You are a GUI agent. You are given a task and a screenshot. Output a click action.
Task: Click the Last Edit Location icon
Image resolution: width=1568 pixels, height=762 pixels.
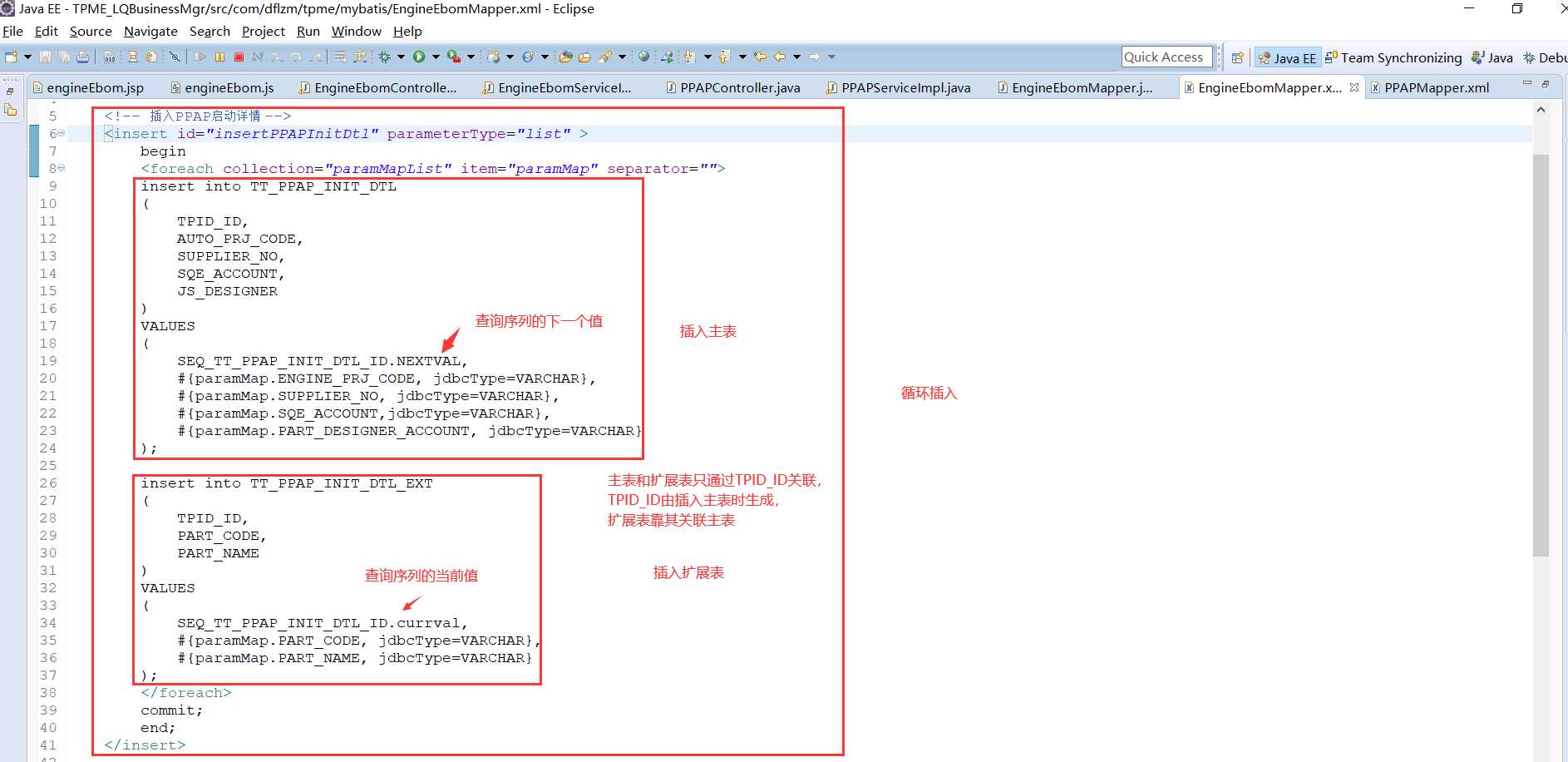pos(760,57)
